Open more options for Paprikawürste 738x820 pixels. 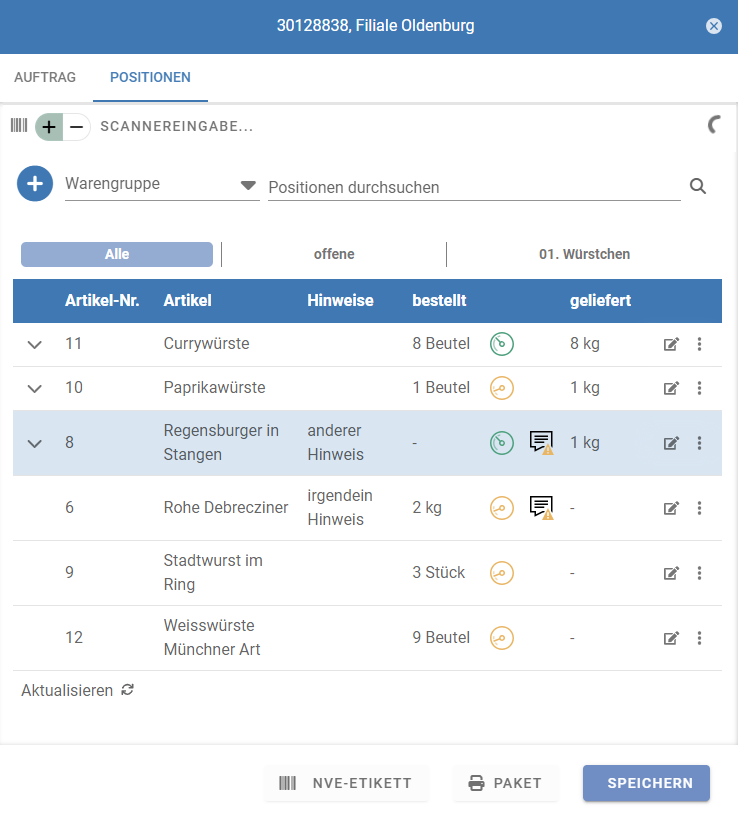[699, 388]
